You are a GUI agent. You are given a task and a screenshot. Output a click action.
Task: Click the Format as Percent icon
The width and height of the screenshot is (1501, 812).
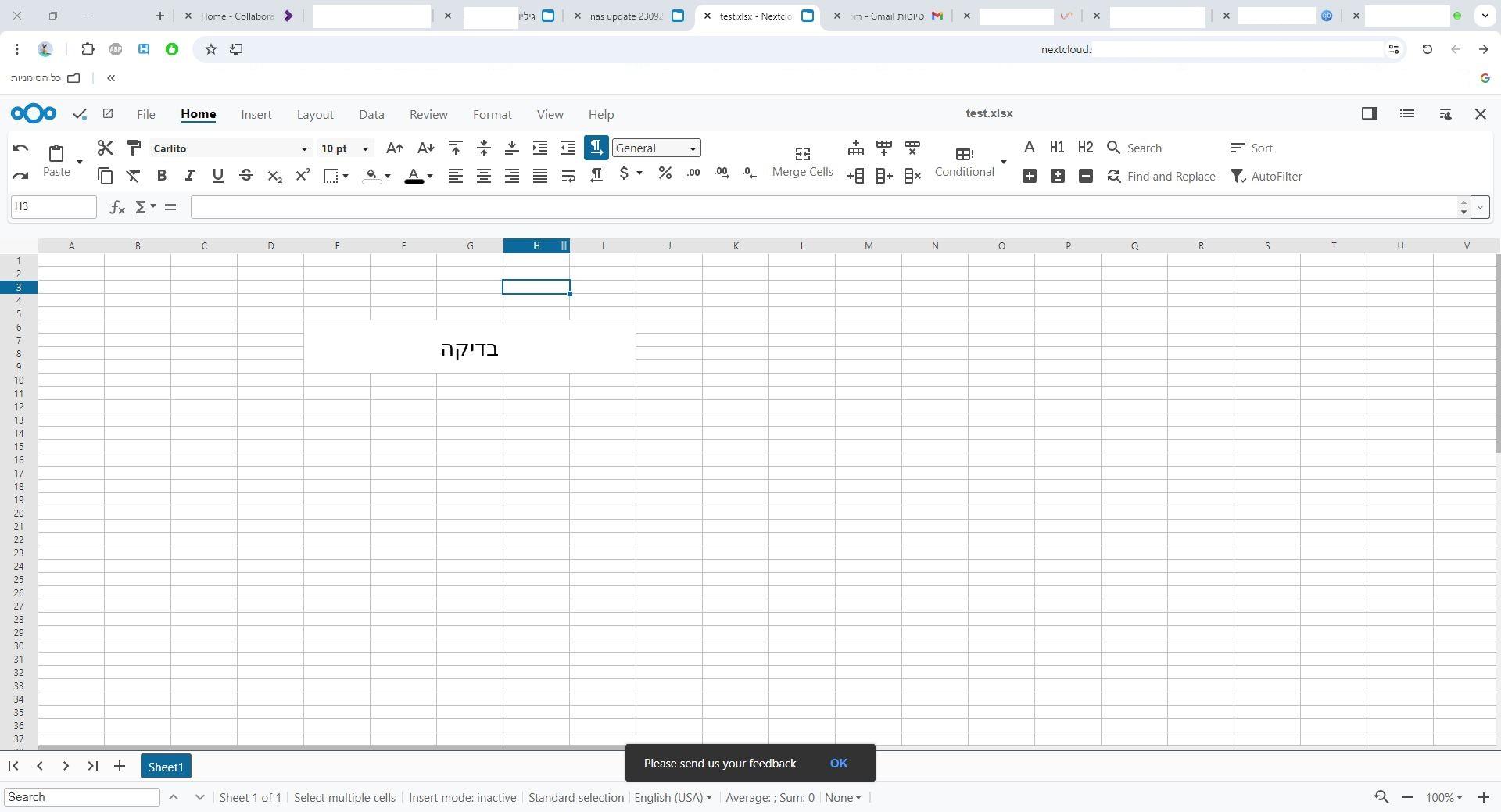(x=665, y=173)
